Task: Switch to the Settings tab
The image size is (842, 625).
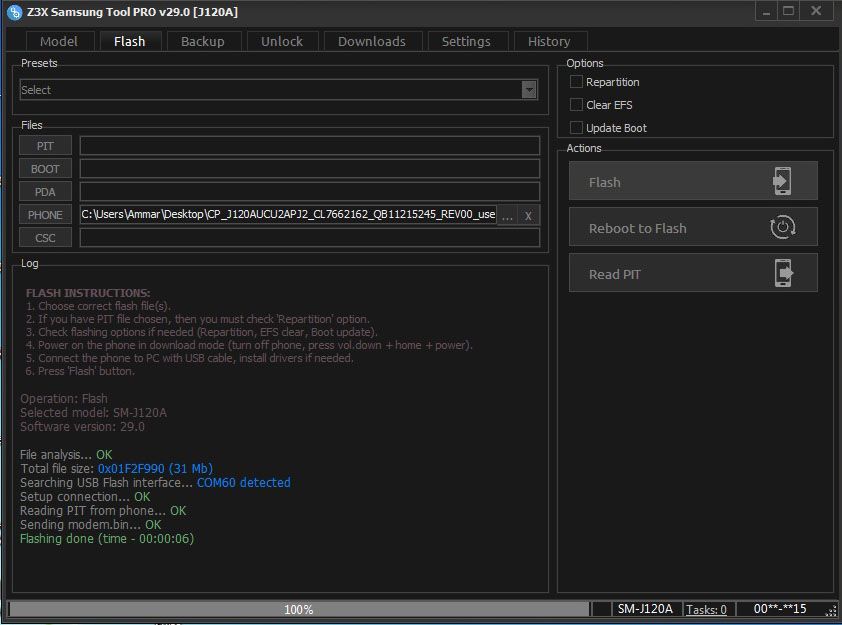Action: tap(466, 41)
